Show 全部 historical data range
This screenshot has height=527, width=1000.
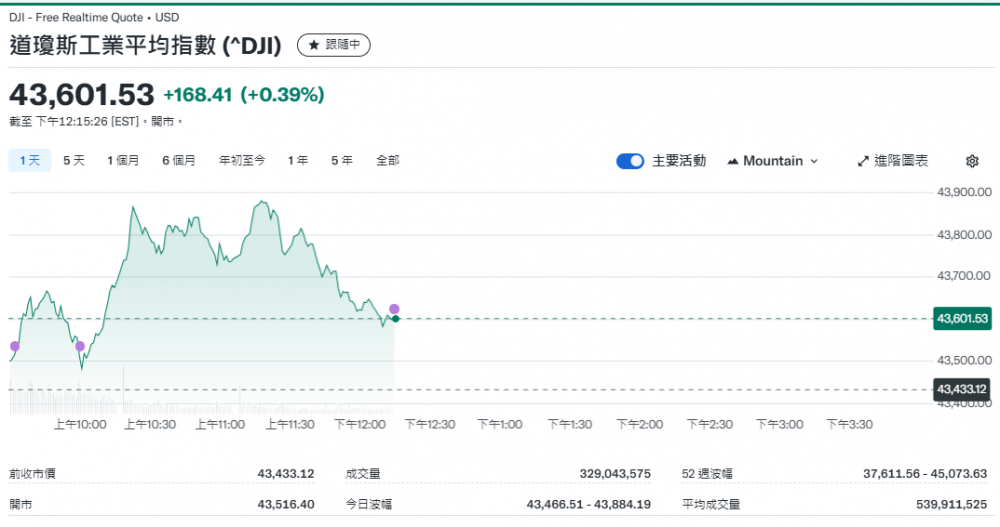point(388,160)
